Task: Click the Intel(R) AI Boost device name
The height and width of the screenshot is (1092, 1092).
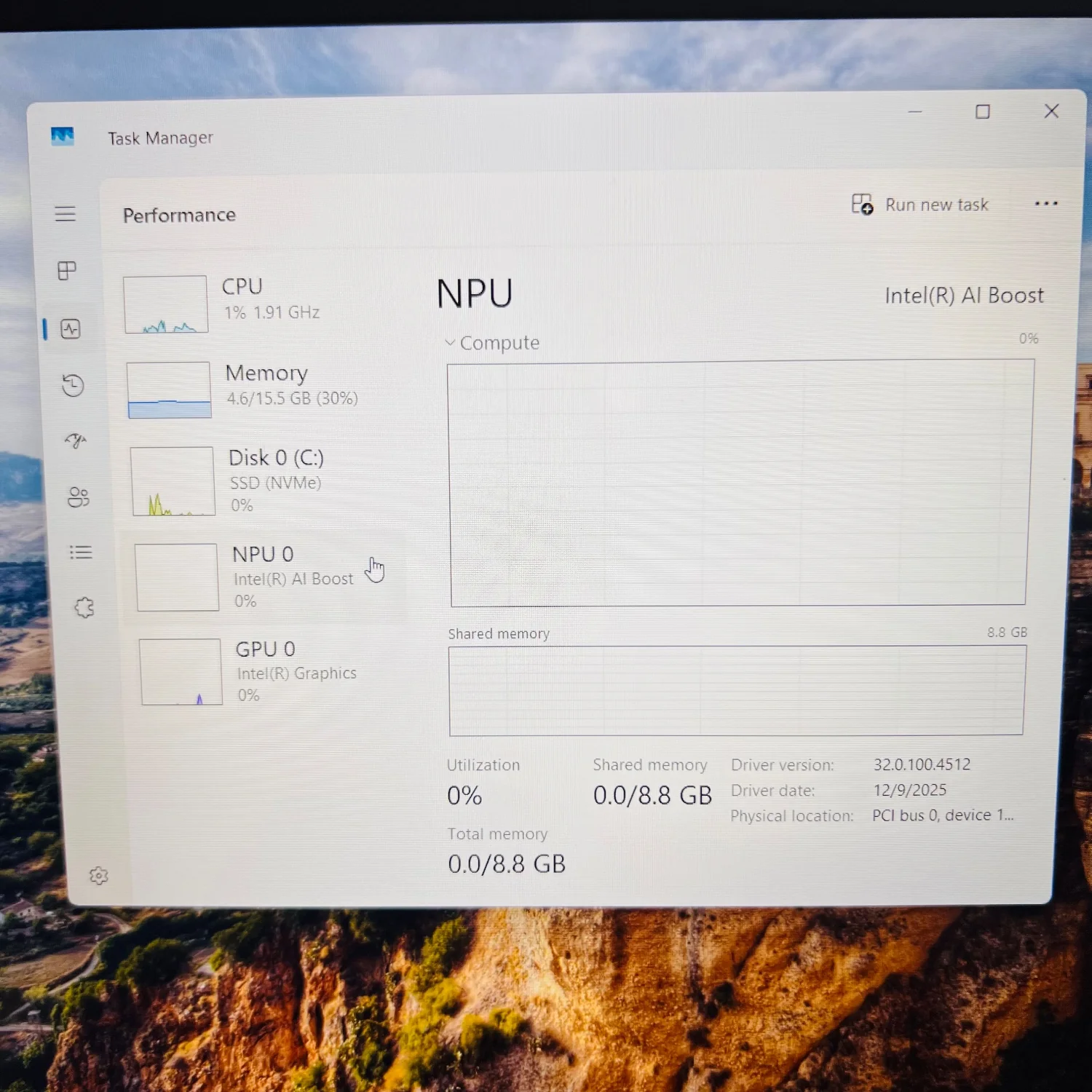Action: (x=964, y=295)
